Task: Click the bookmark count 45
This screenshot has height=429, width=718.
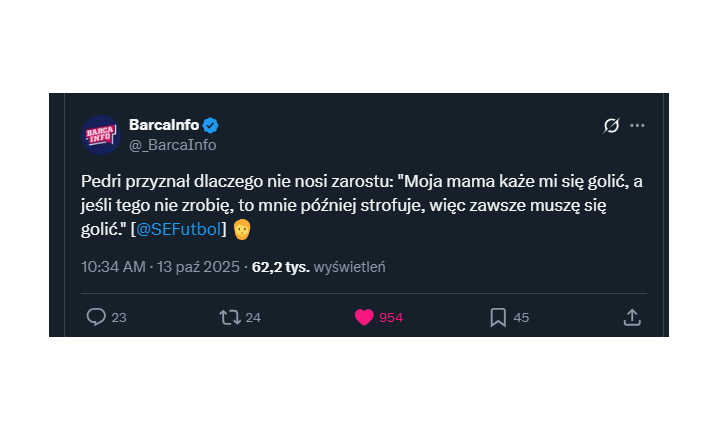Action: pos(521,318)
